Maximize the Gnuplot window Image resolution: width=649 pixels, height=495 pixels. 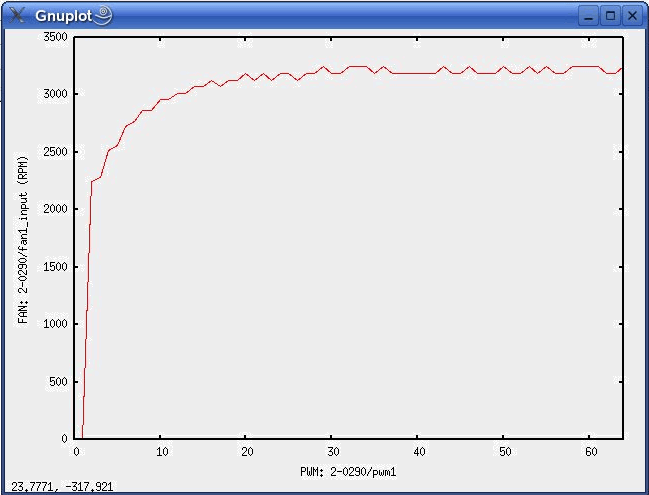609,15
